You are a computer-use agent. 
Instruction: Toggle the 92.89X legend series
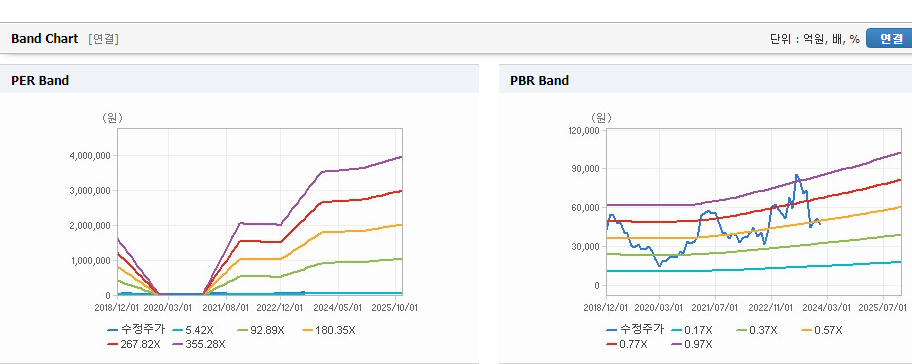pos(261,330)
